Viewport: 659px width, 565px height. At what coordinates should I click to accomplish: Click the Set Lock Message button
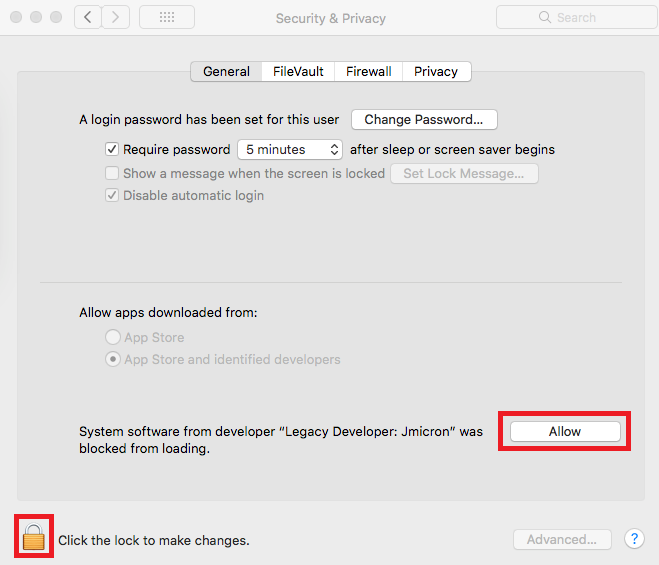464,174
